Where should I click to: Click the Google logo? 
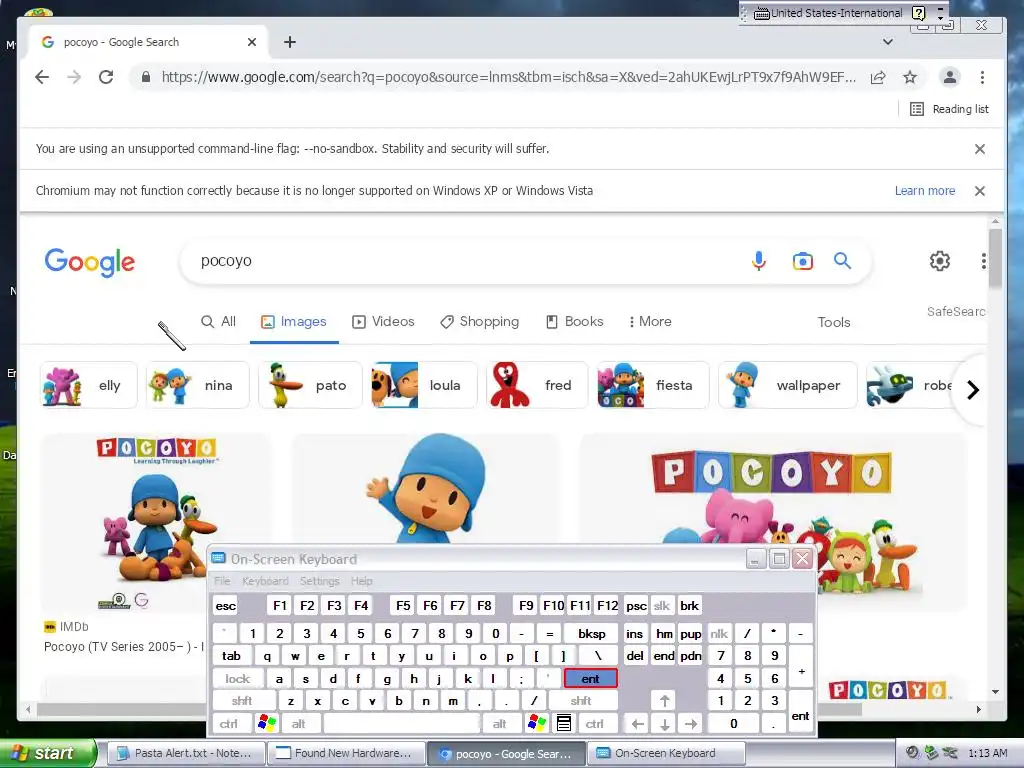tap(90, 262)
